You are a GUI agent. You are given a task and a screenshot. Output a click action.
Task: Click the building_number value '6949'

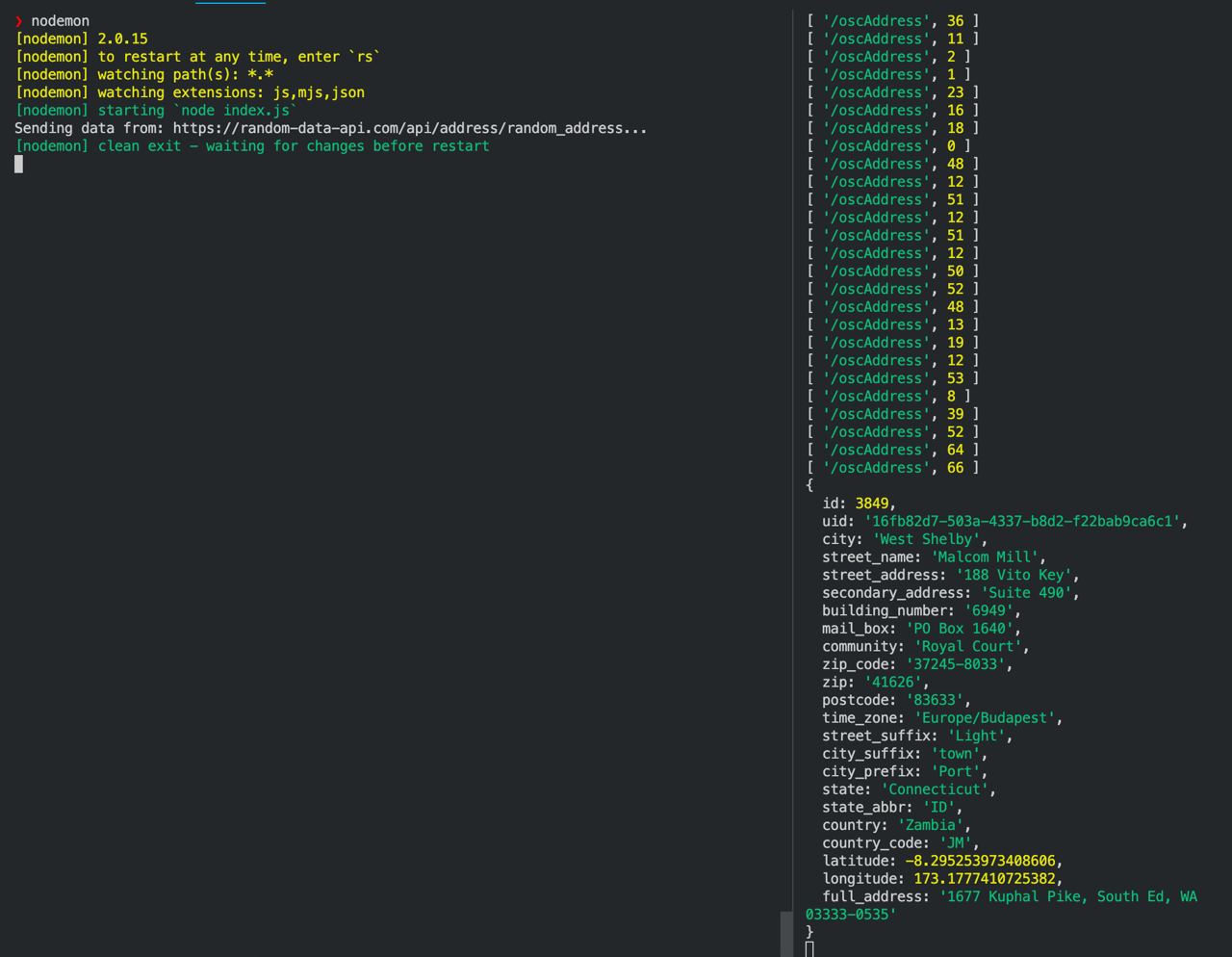[x=988, y=610]
